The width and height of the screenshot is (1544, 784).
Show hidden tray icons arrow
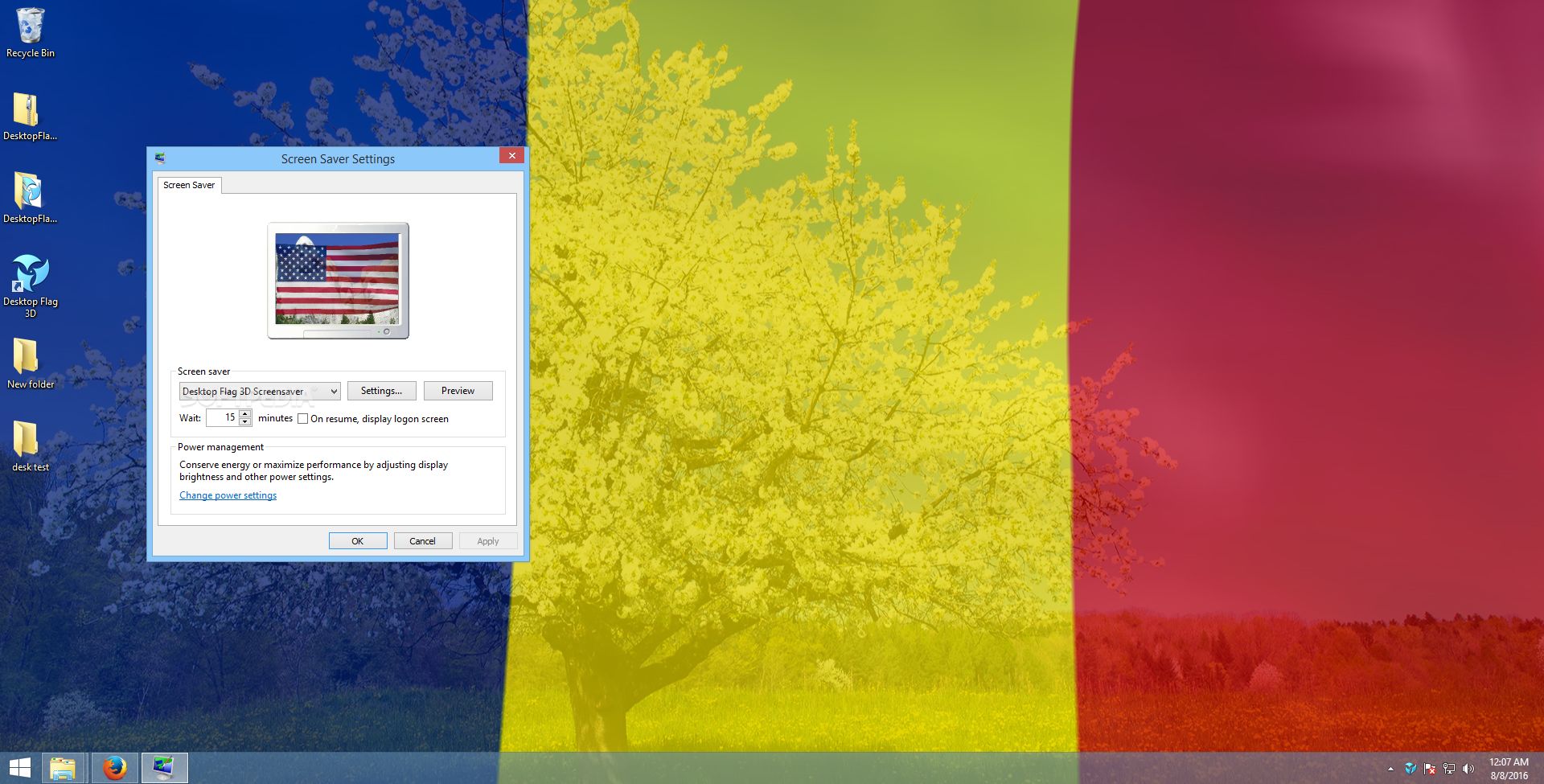(x=1390, y=769)
